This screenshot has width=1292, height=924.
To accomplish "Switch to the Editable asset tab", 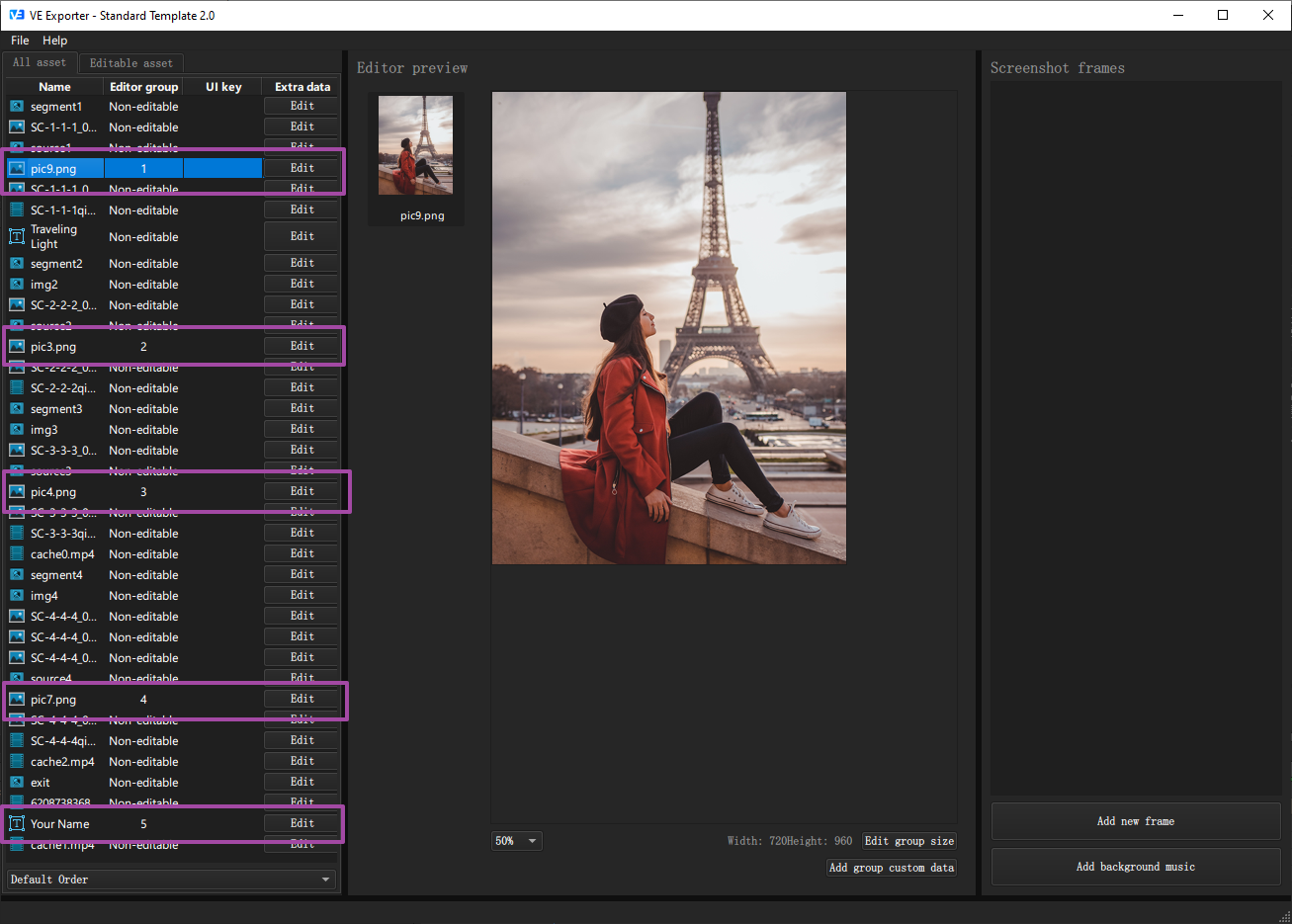I will pos(130,63).
